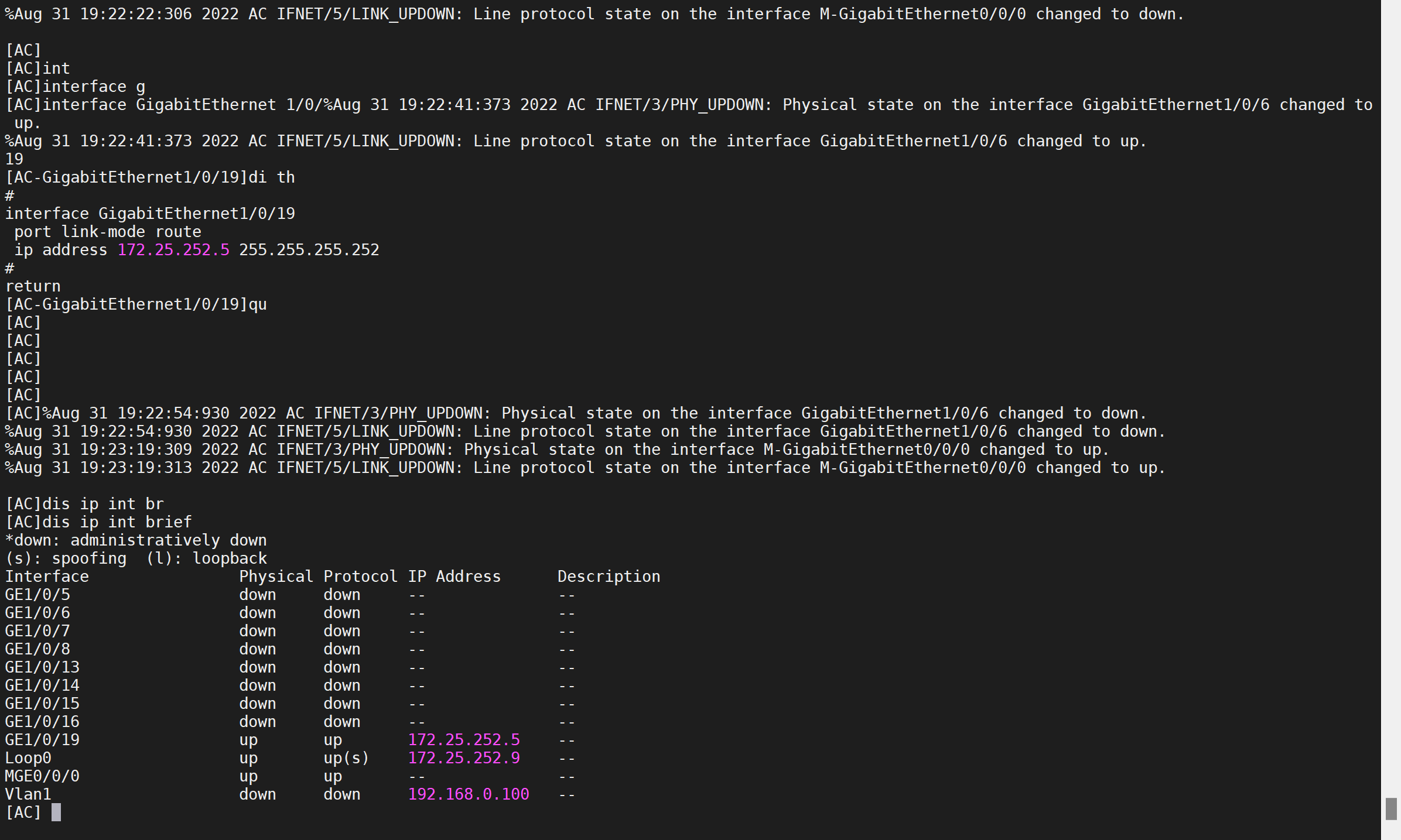
Task: Click the 'return' line in the config output
Action: [x=33, y=286]
